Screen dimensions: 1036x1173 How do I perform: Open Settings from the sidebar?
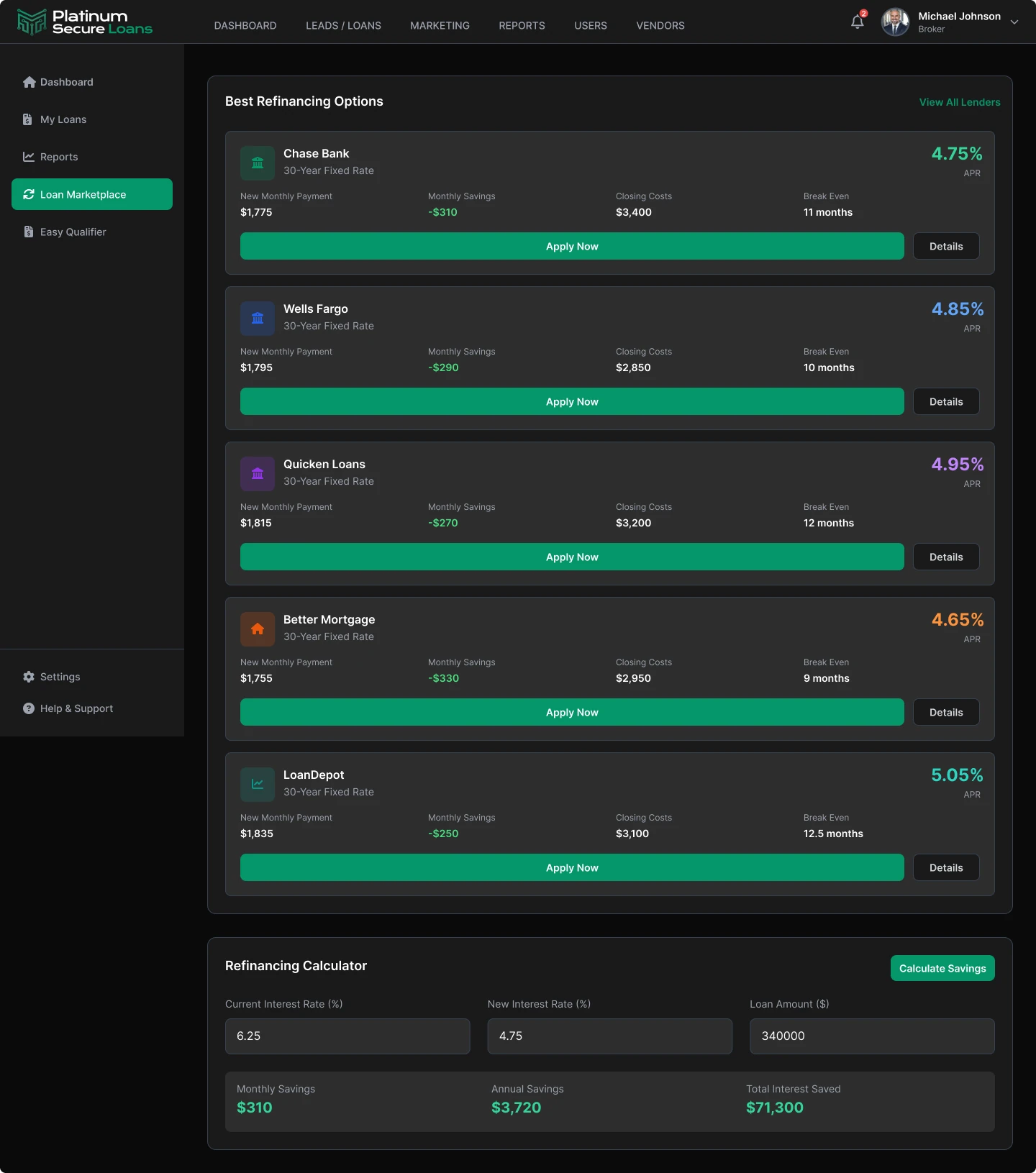coord(92,677)
